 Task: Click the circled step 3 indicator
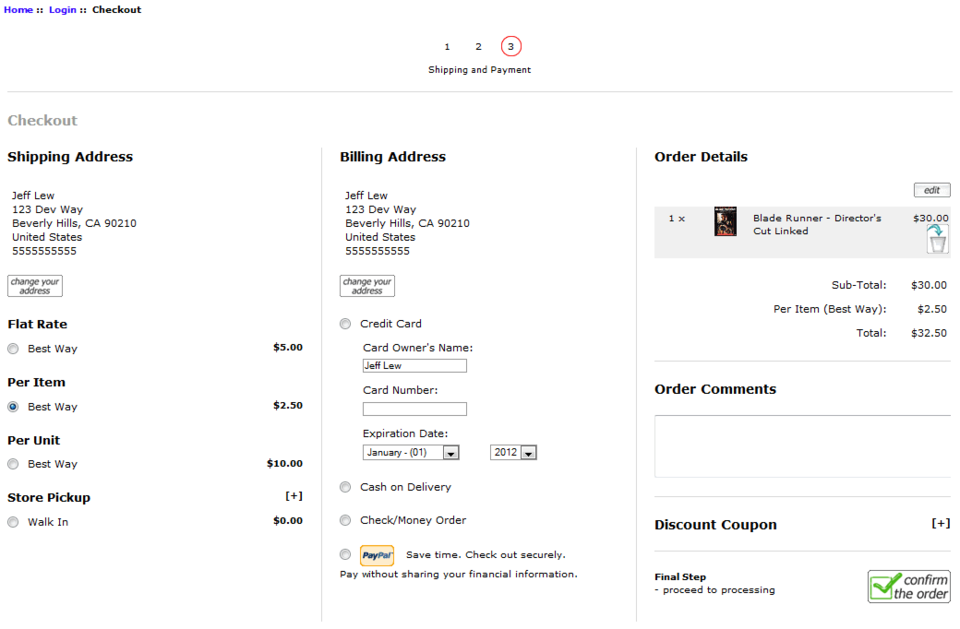click(x=511, y=45)
